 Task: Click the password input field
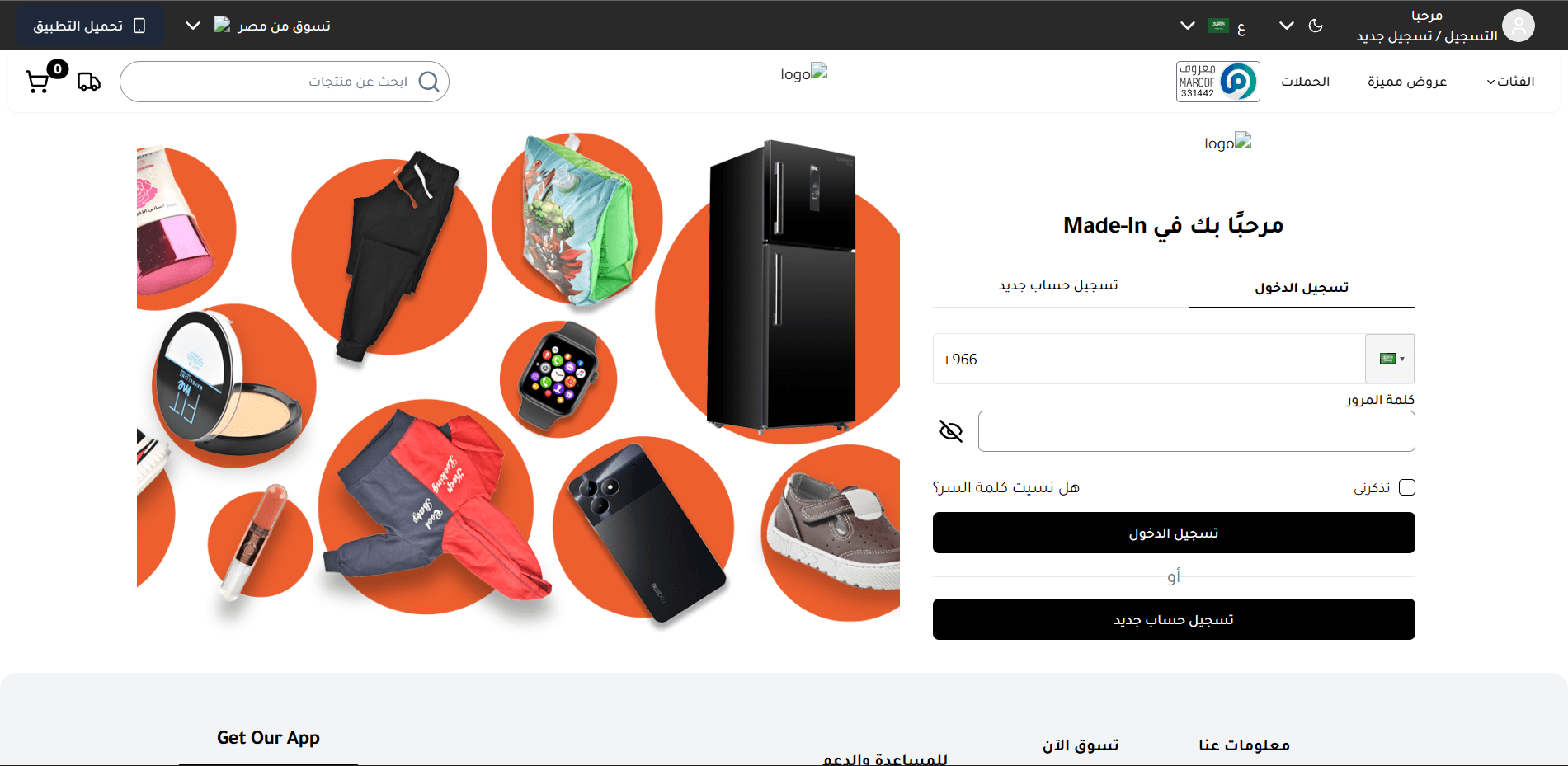point(1196,431)
